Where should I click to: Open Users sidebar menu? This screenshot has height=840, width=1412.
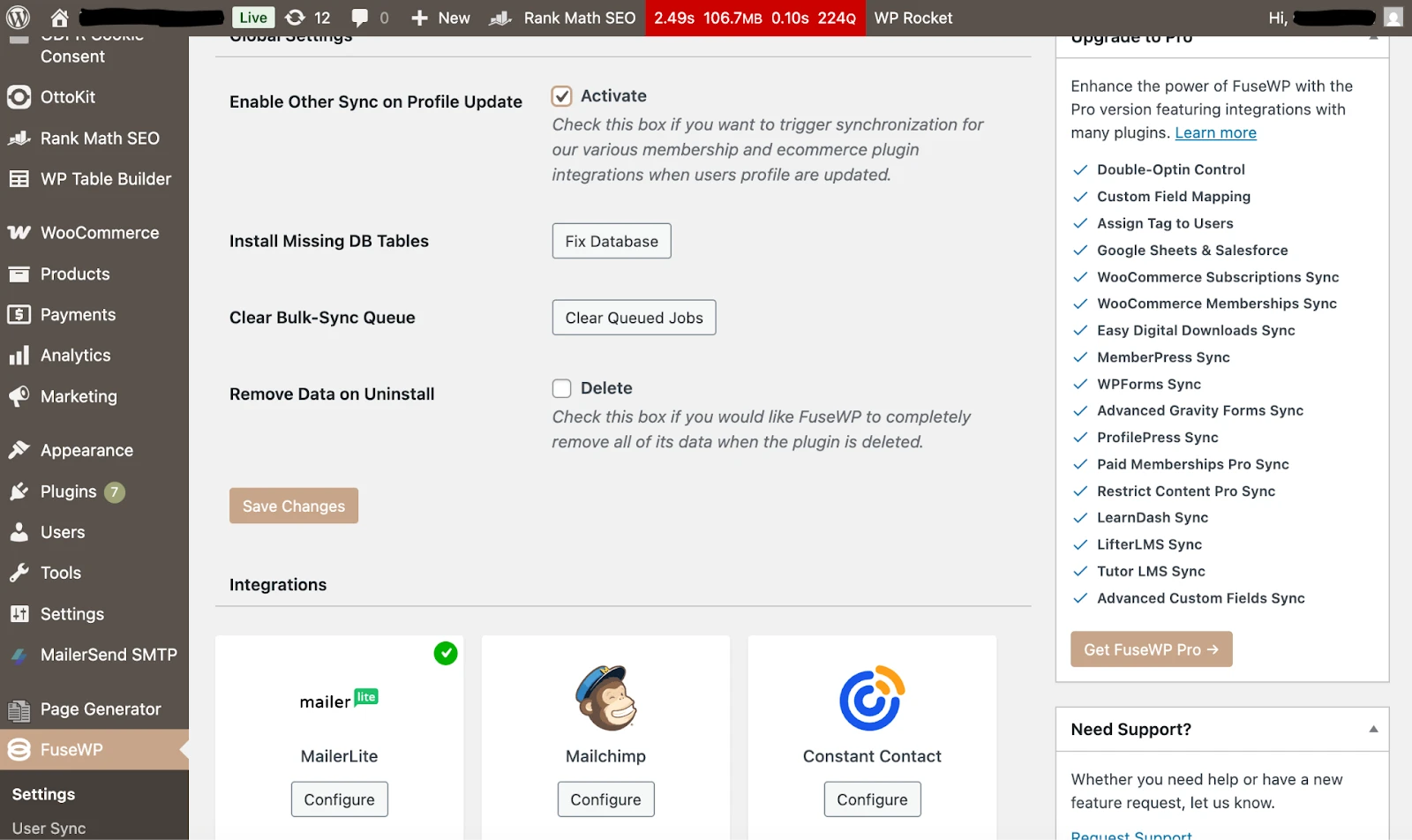pos(94,532)
